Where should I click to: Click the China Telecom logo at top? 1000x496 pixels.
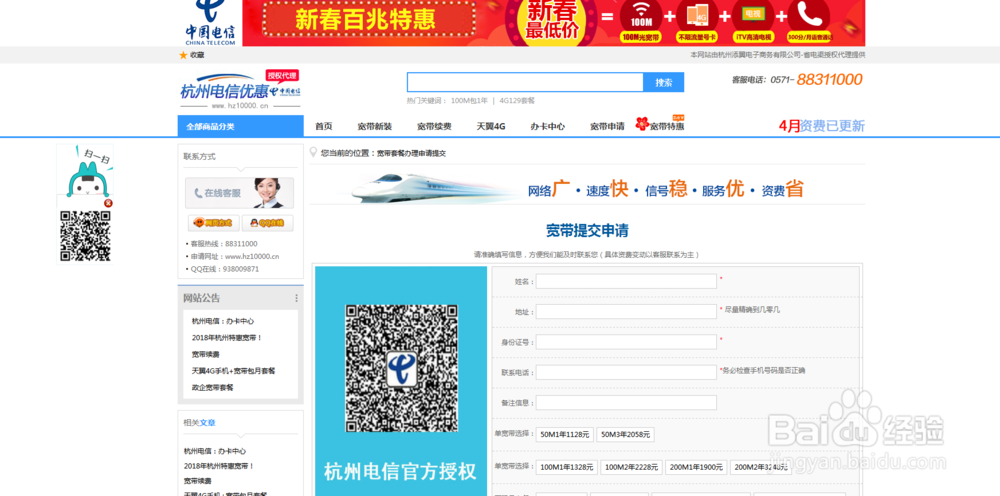tap(210, 23)
